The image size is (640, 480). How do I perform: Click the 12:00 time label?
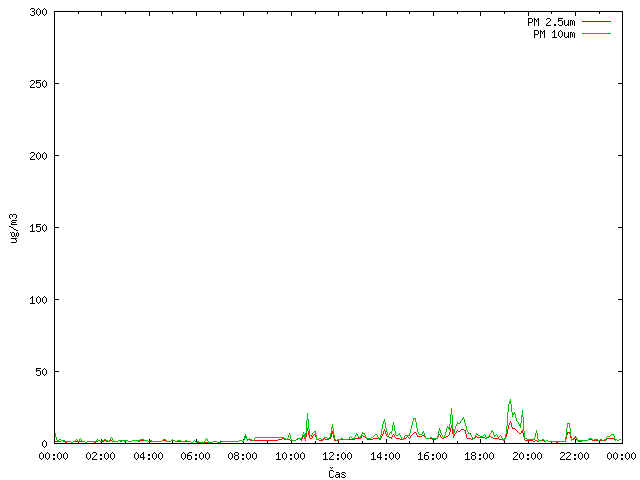tap(337, 456)
